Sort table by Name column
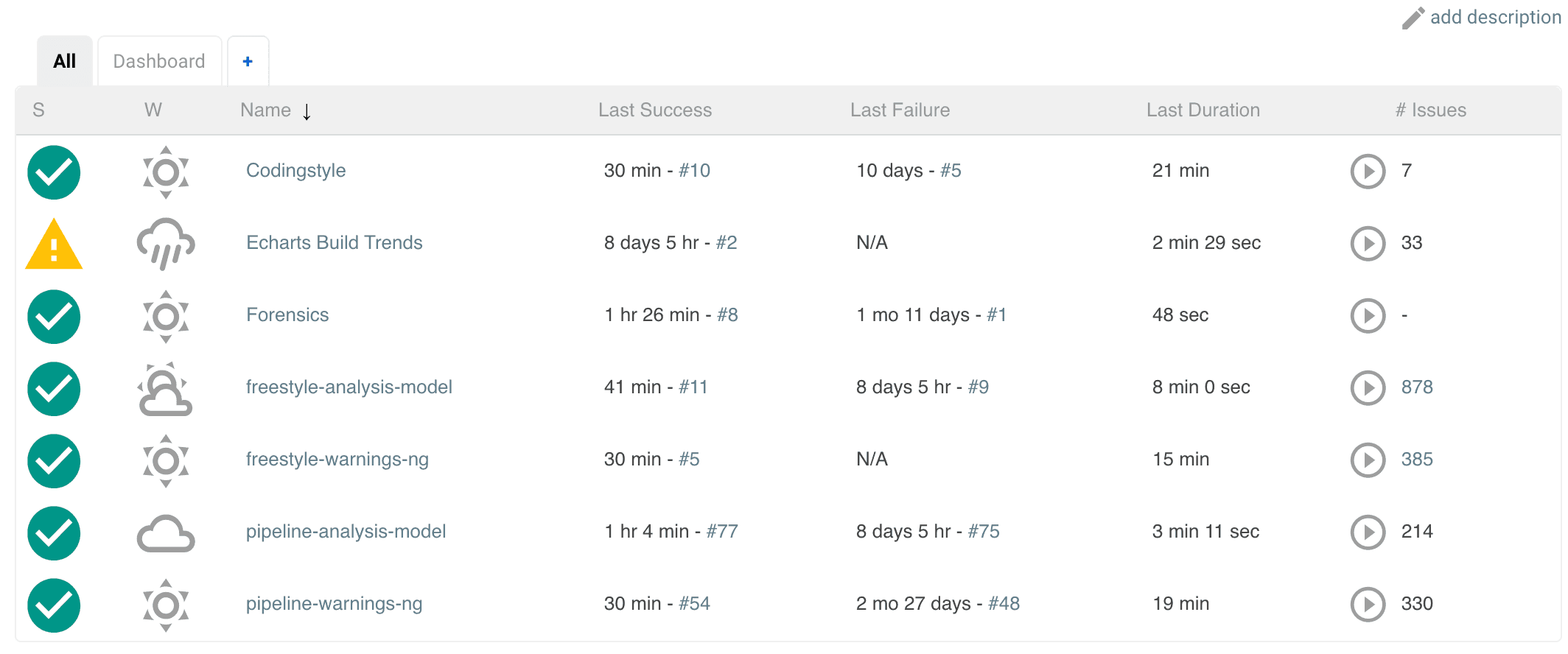This screenshot has height=654, width=1568. pos(266,110)
